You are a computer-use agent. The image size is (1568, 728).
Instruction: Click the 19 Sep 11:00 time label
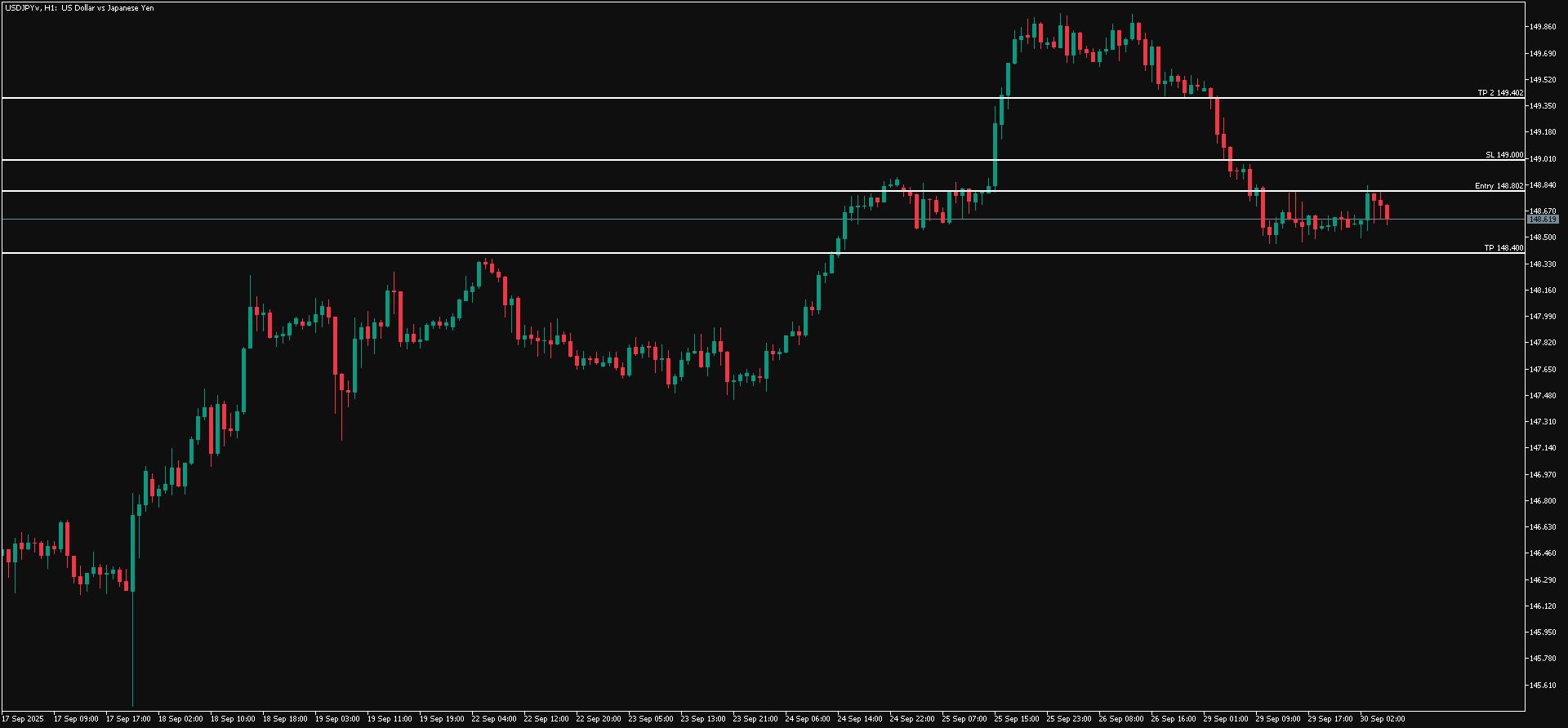coord(389,719)
